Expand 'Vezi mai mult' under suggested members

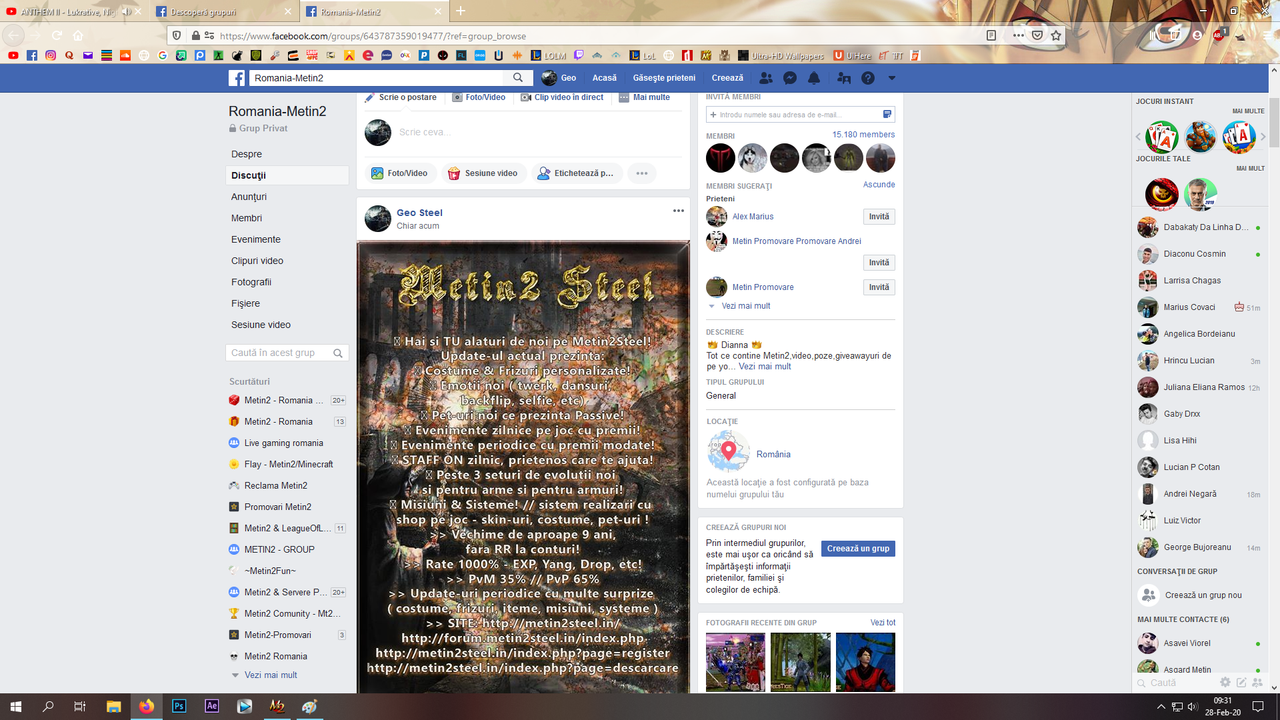click(746, 306)
